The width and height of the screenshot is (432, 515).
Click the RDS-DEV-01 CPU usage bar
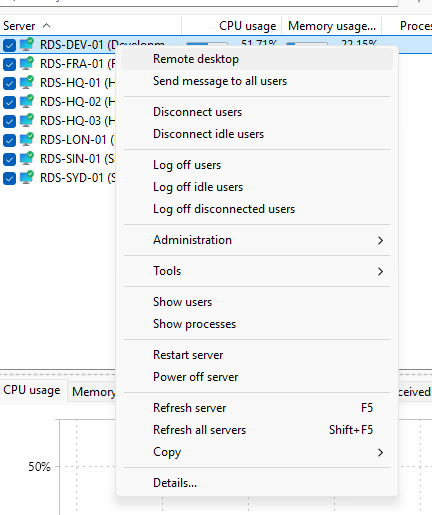(x=207, y=44)
